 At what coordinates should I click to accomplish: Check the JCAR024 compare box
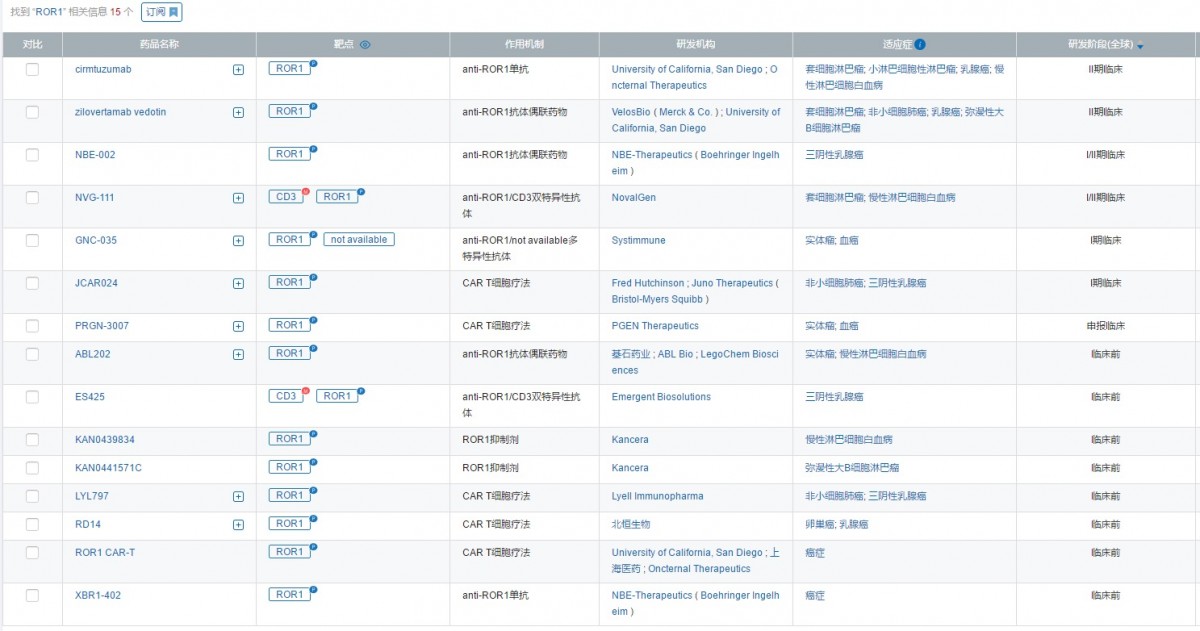tap(32, 283)
